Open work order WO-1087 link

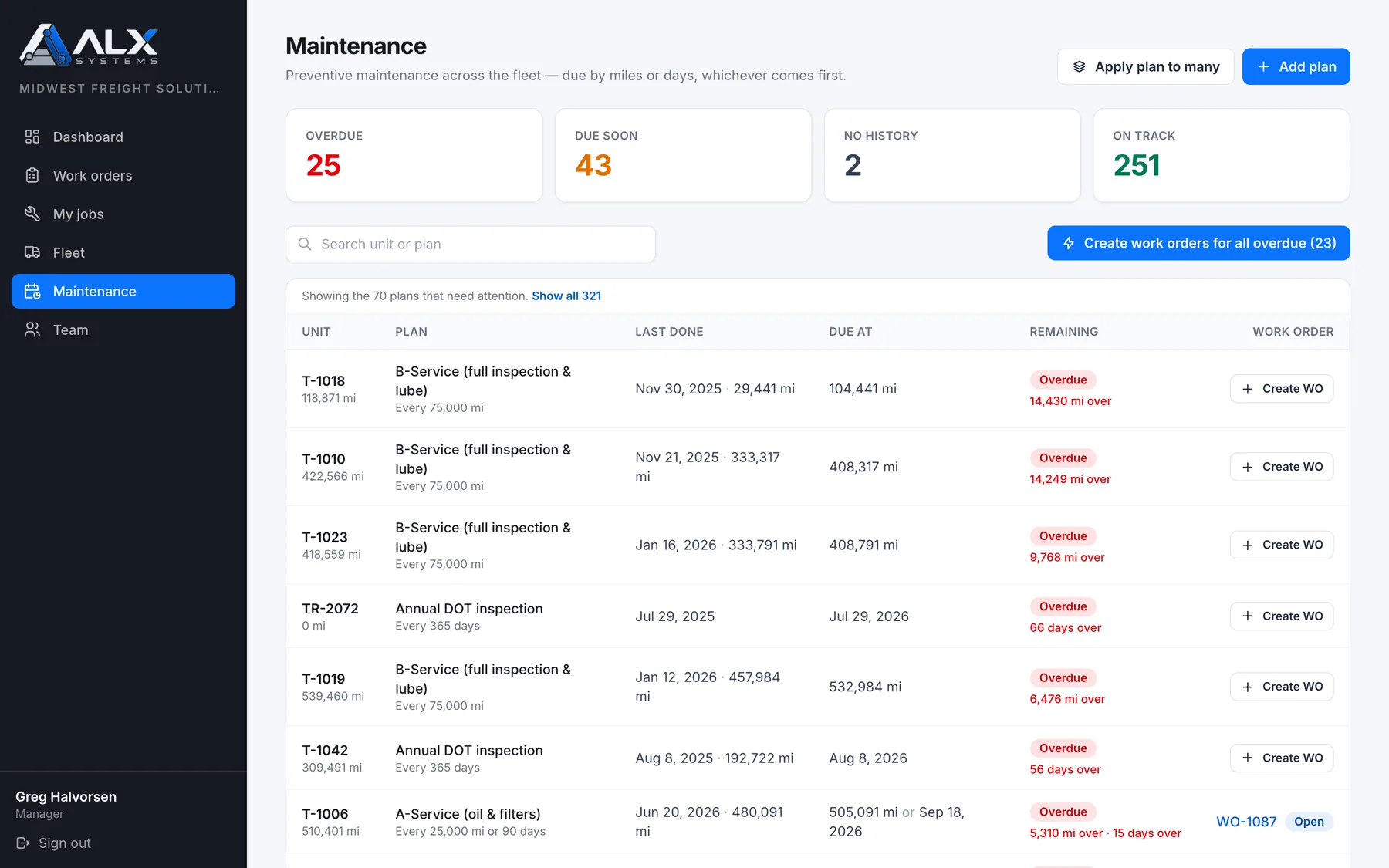pyautogui.click(x=1246, y=822)
